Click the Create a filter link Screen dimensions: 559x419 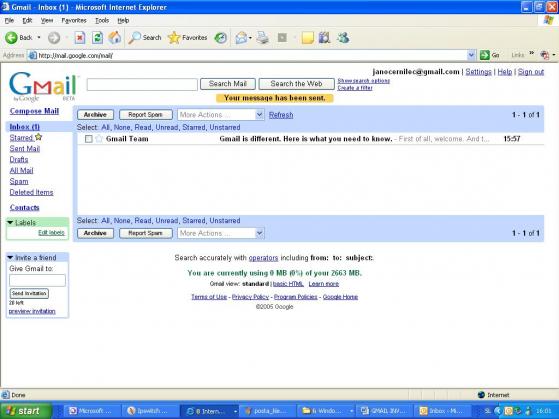coord(355,88)
